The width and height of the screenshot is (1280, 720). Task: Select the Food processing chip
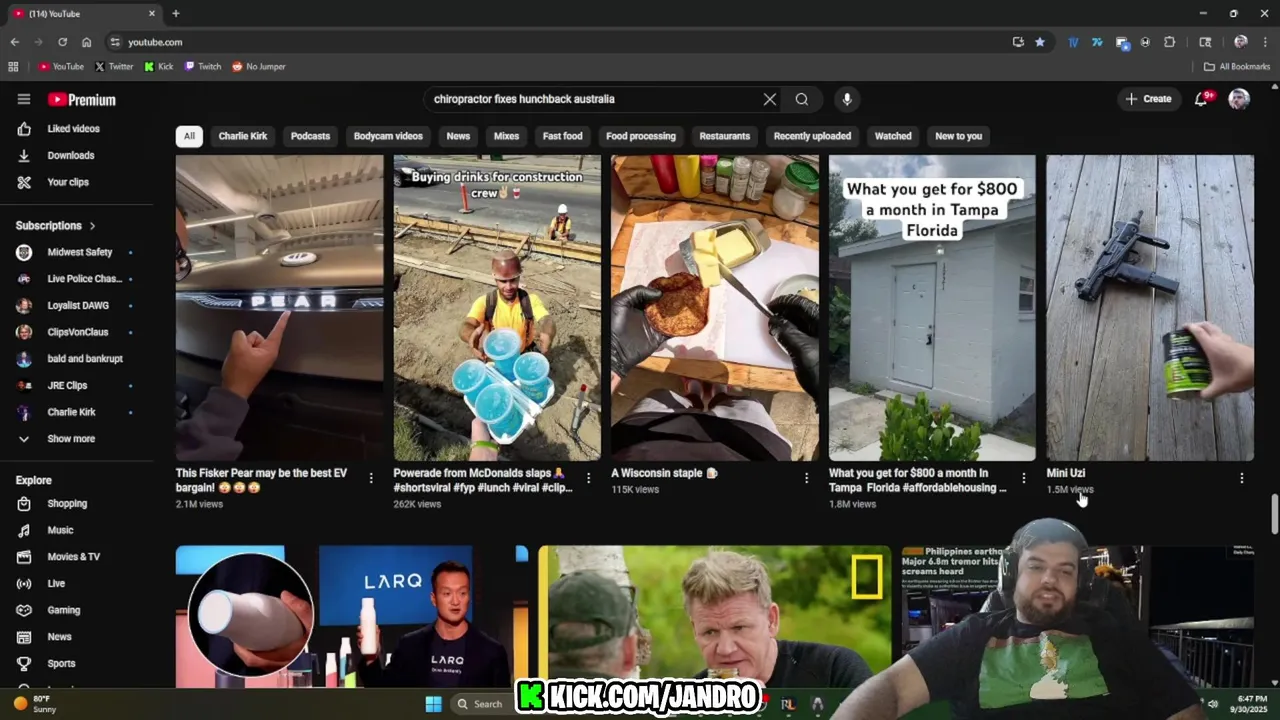tap(641, 136)
